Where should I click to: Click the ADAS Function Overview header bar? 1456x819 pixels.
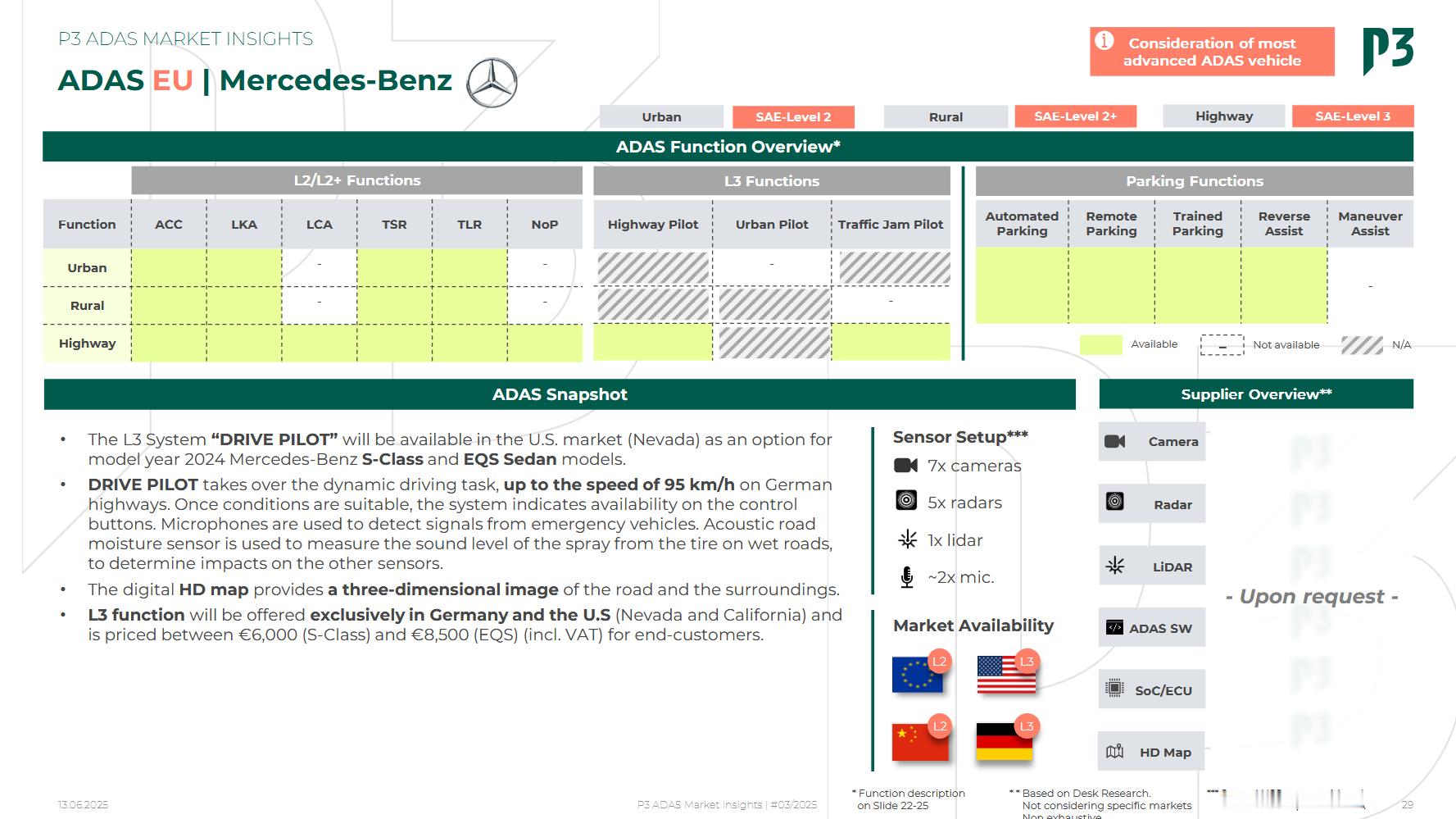728,147
